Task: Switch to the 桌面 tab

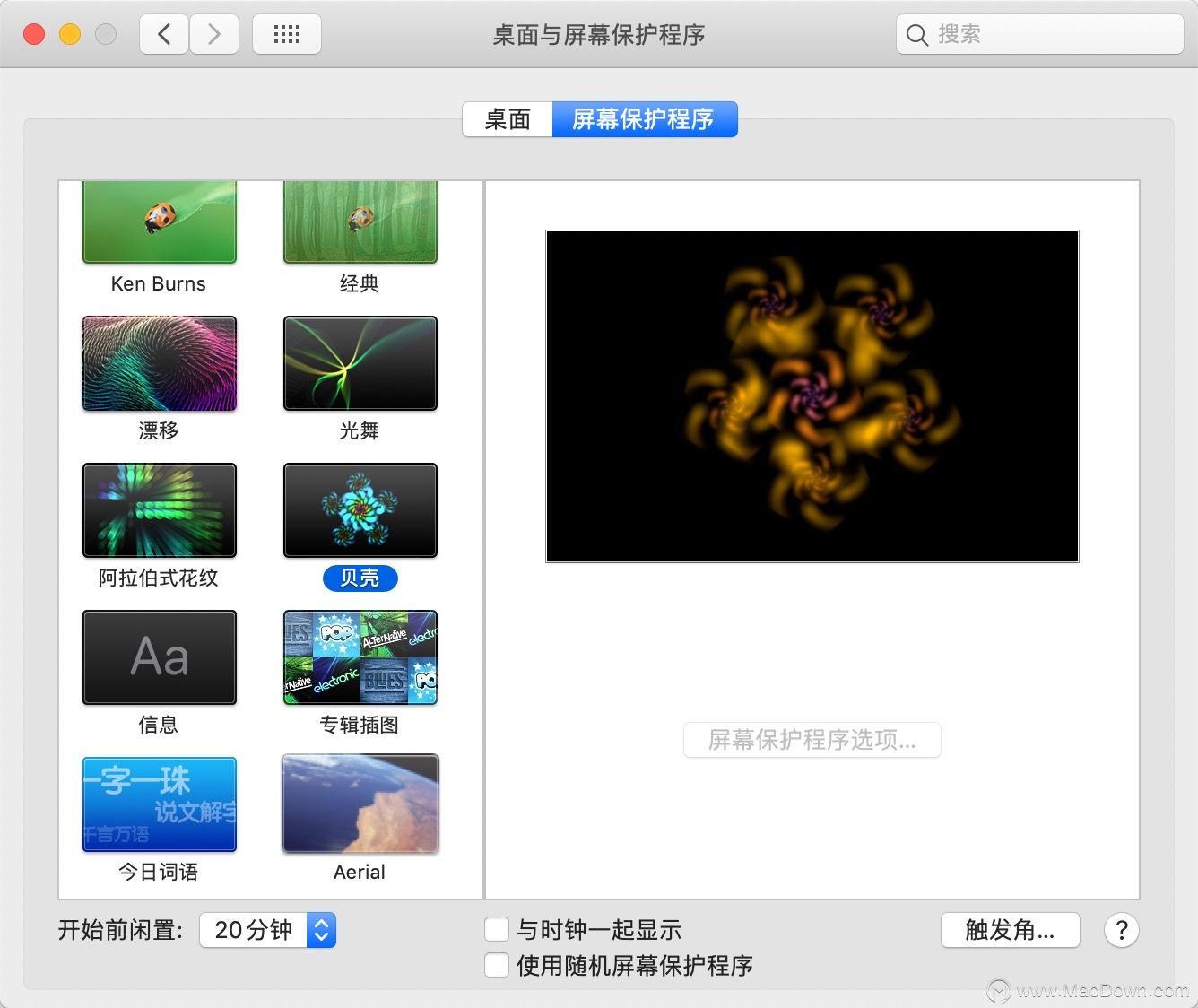Action: (x=507, y=118)
